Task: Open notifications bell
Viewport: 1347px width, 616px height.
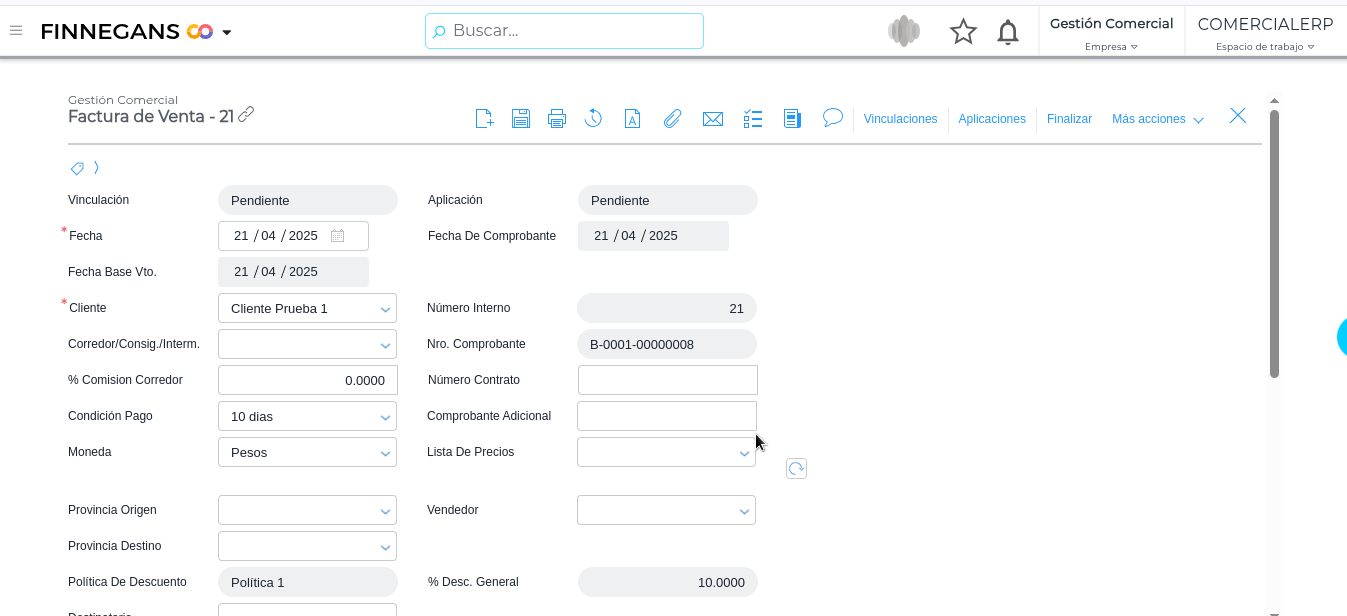Action: click(1008, 32)
